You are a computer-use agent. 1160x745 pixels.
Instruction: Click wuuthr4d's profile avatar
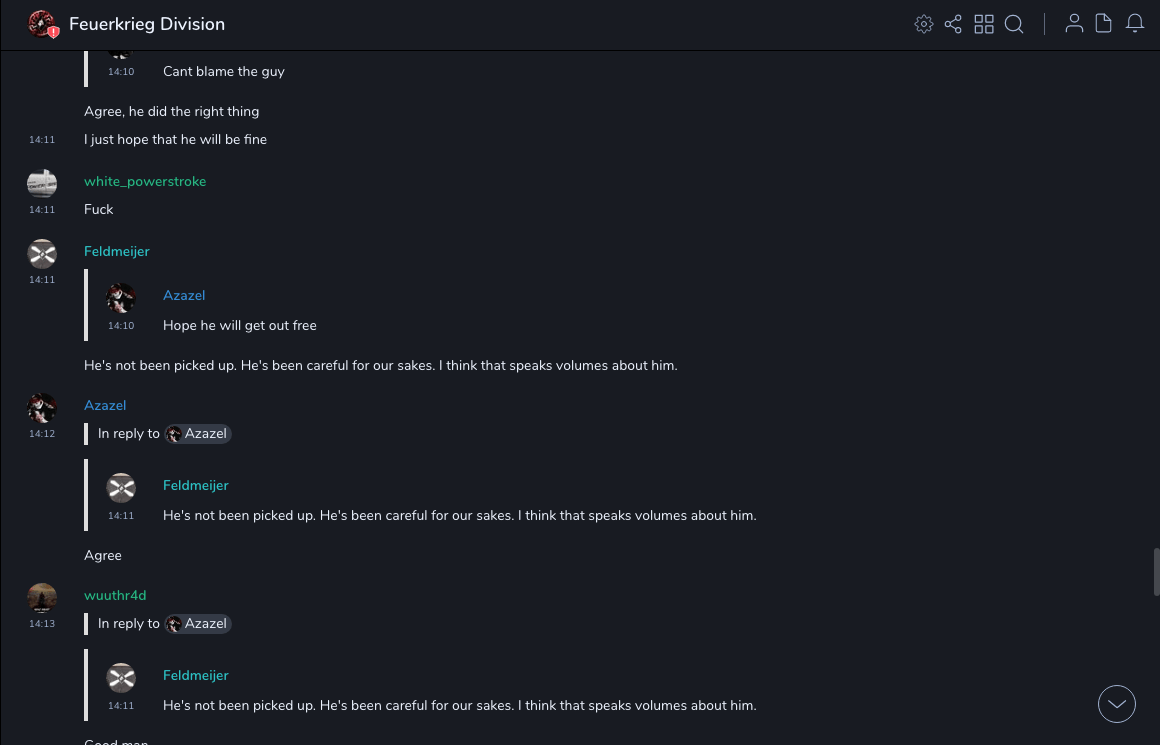(x=42, y=597)
